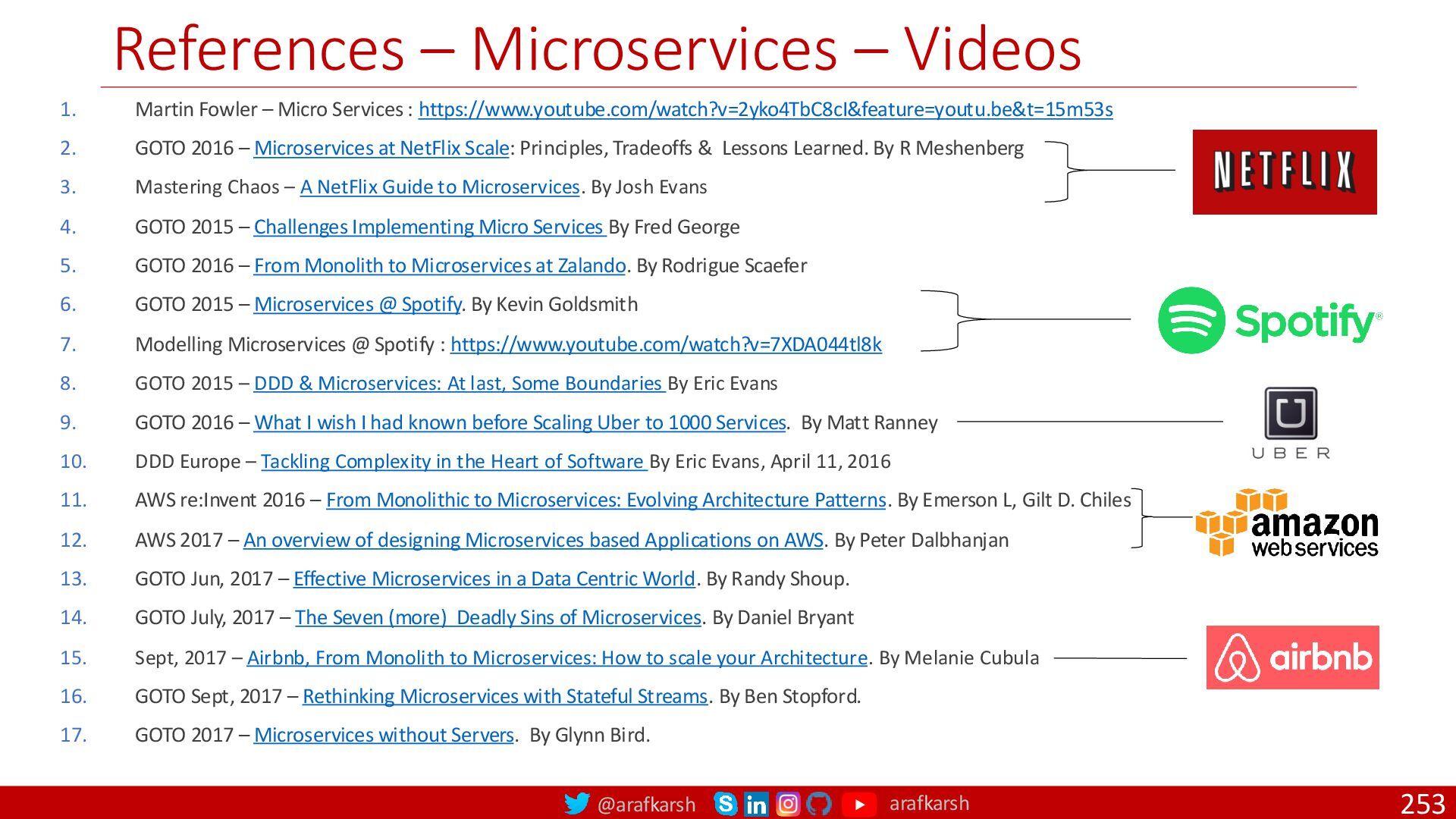Screen dimensions: 1456x819
Task: Open 'Challenges Implementing Micro Services' link
Action: 430,227
